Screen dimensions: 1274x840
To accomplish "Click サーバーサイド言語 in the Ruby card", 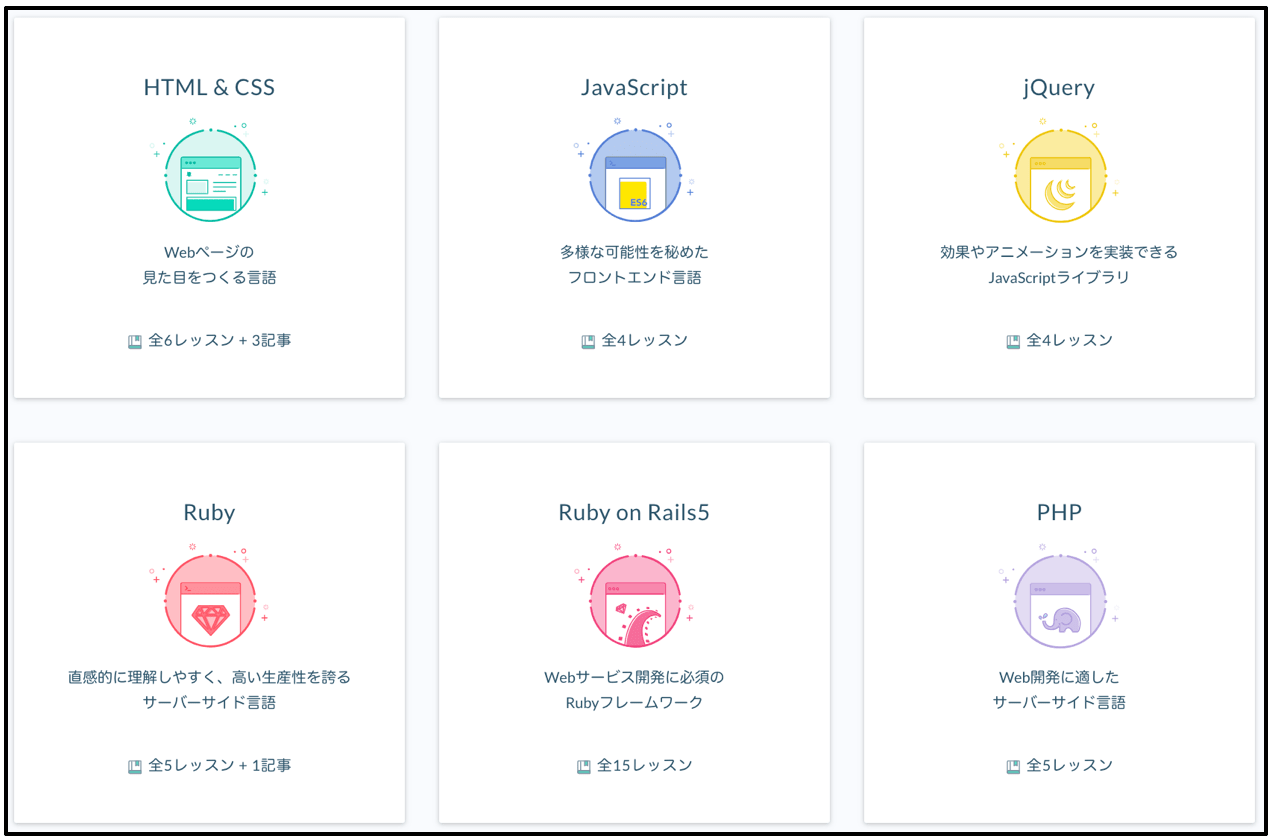I will [209, 703].
